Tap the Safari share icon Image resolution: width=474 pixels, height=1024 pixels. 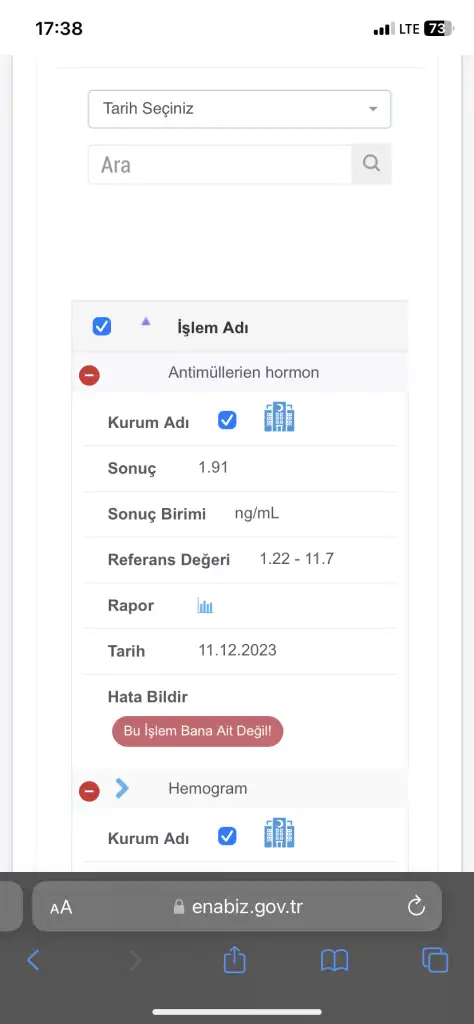click(234, 960)
